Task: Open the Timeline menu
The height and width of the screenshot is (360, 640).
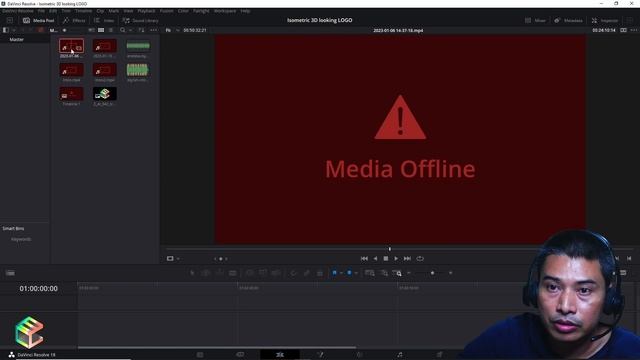Action: (83, 11)
